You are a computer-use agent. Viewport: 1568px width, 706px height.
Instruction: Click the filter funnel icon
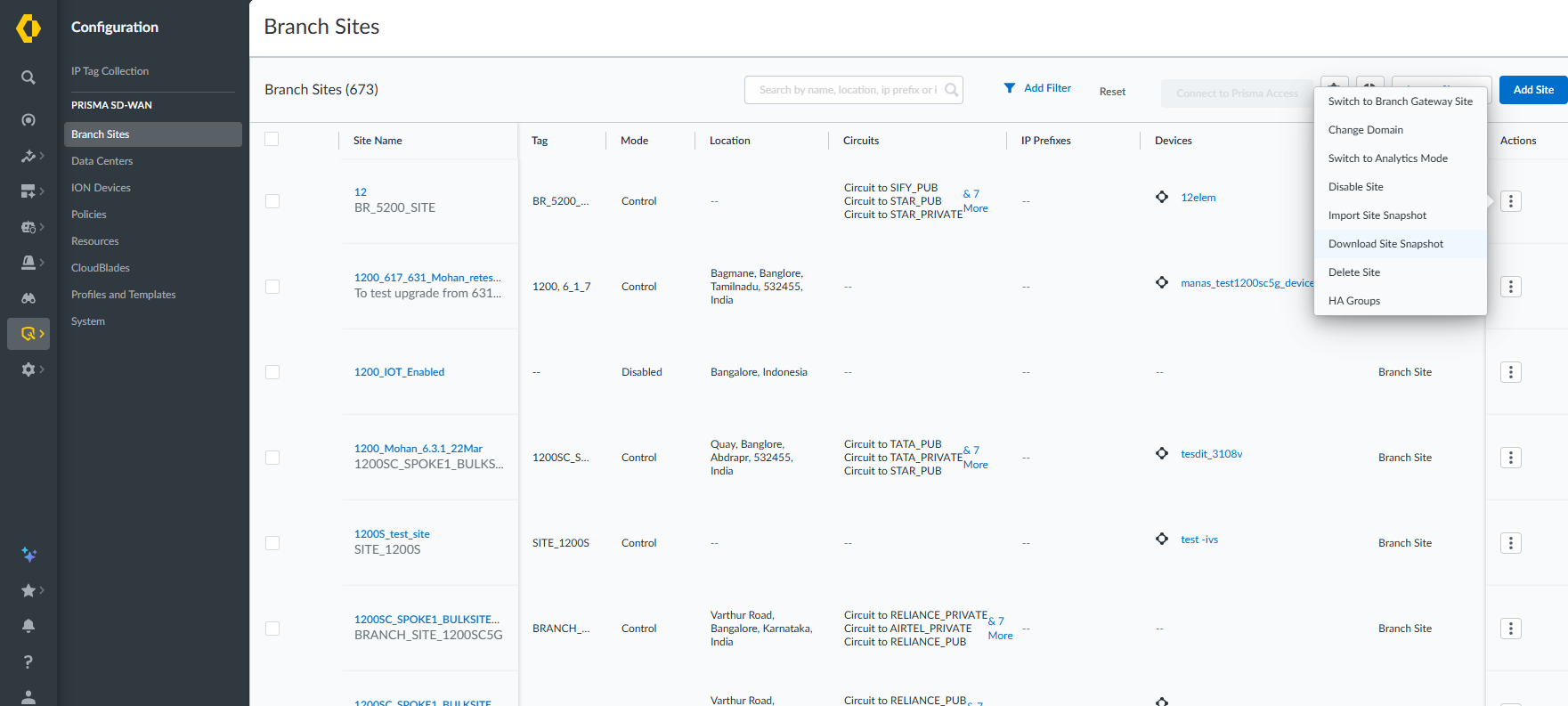pos(1010,88)
